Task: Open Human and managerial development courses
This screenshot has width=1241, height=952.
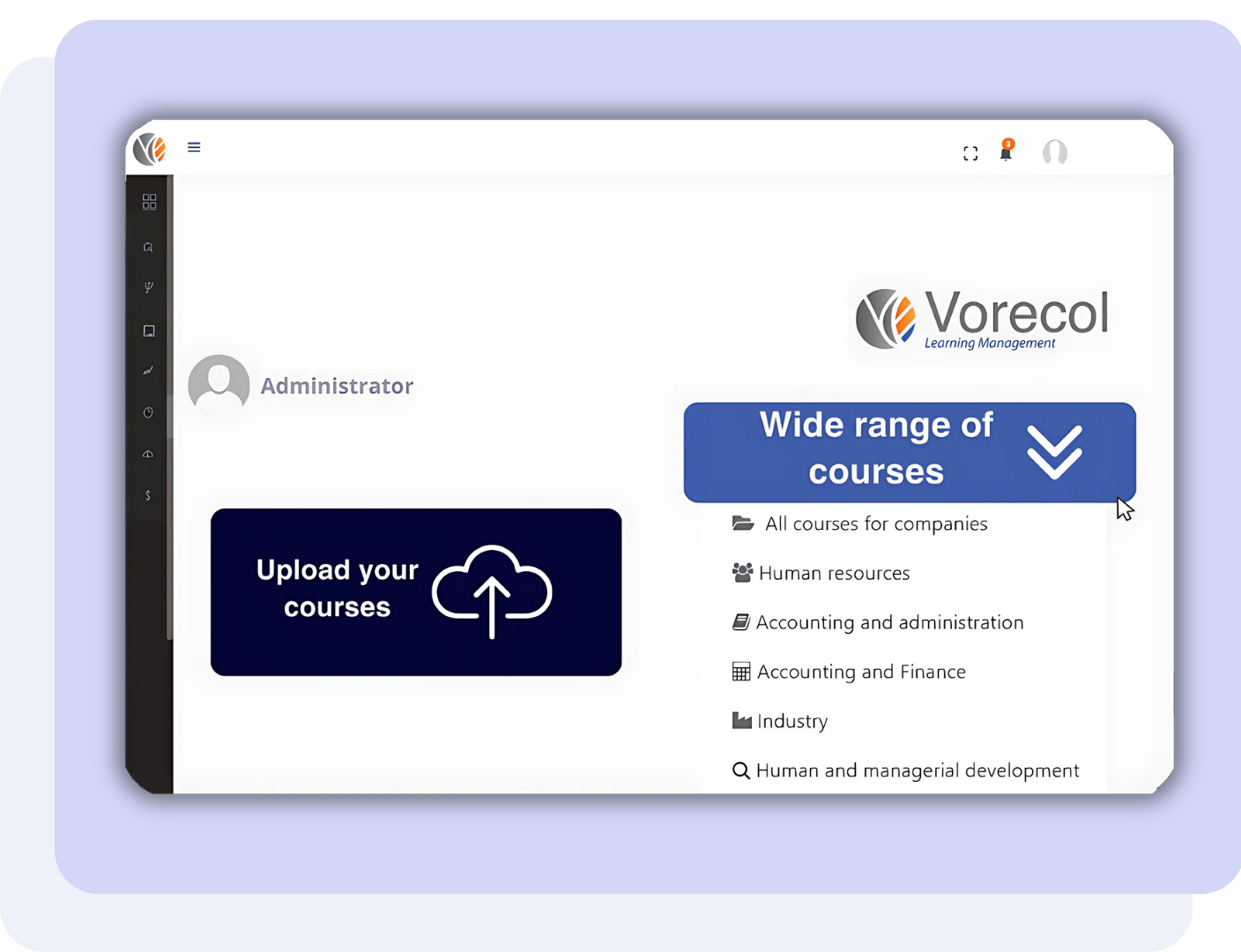Action: point(917,771)
